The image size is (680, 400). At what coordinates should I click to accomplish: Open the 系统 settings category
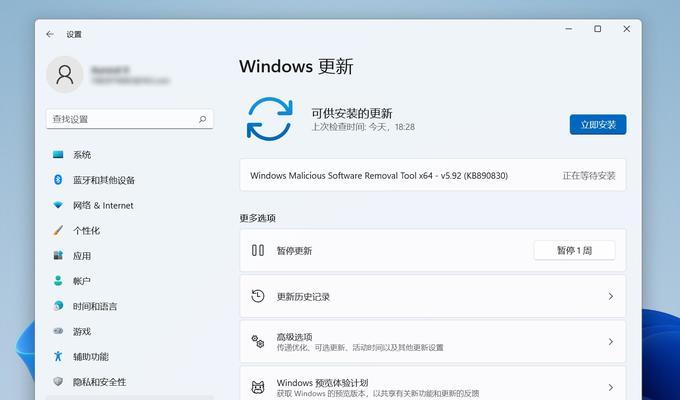(x=129, y=155)
